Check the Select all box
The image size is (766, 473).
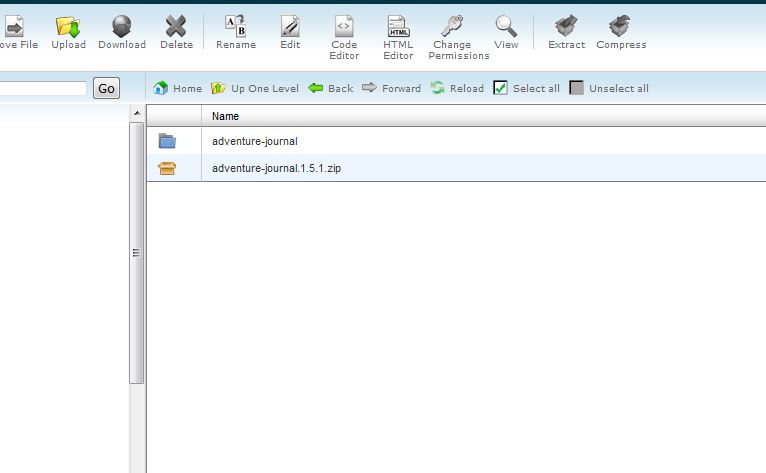tap(501, 88)
